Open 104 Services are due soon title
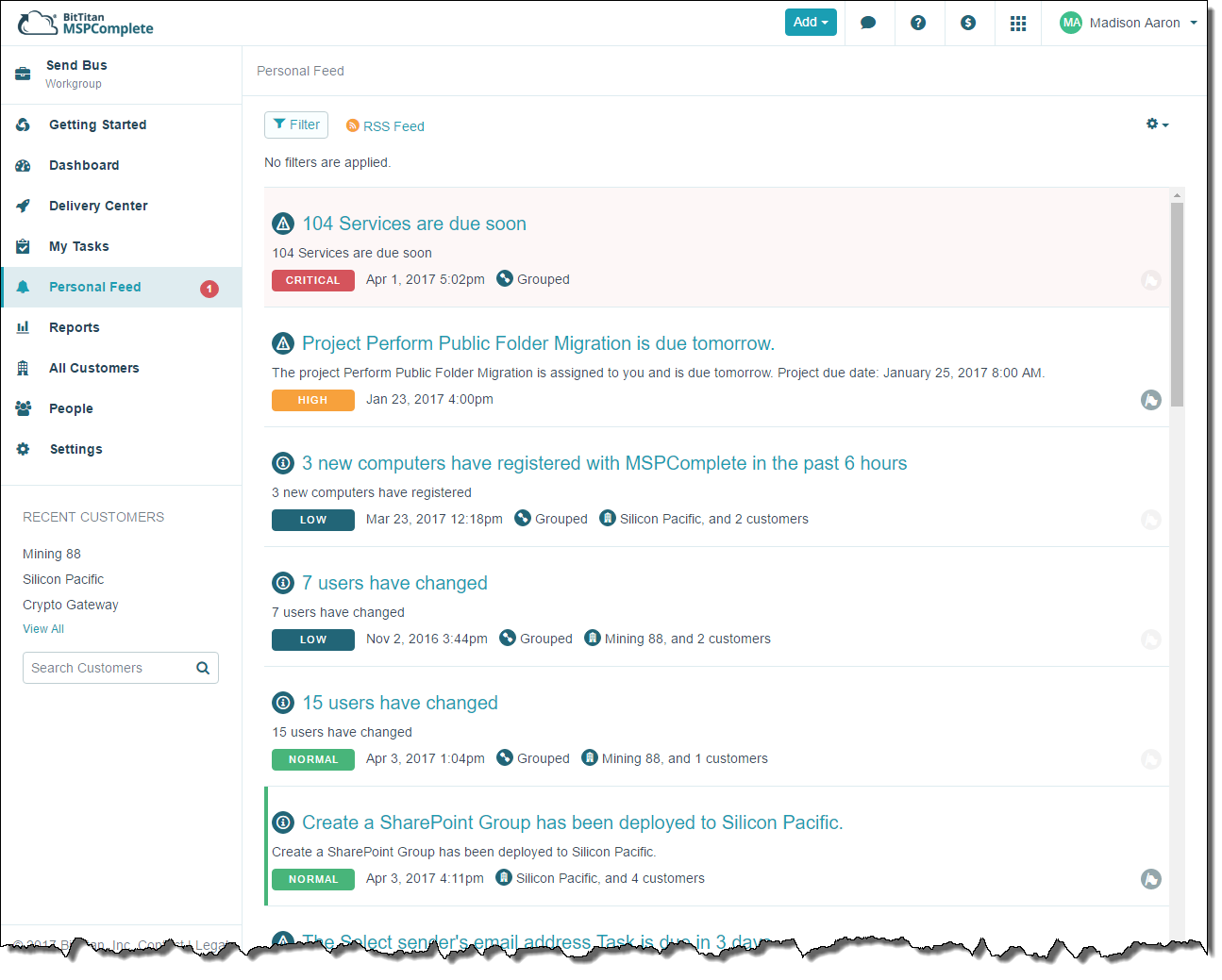1222x980 pixels. [x=414, y=224]
